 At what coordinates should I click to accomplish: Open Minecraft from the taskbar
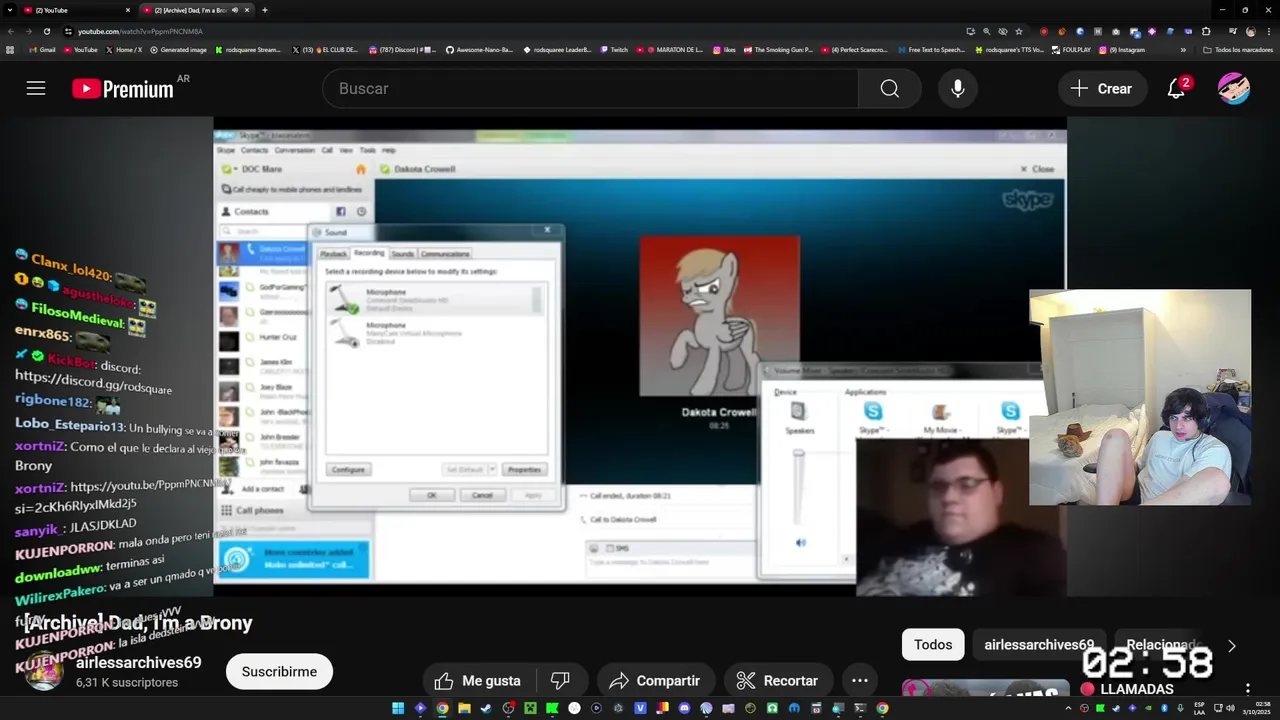click(530, 708)
